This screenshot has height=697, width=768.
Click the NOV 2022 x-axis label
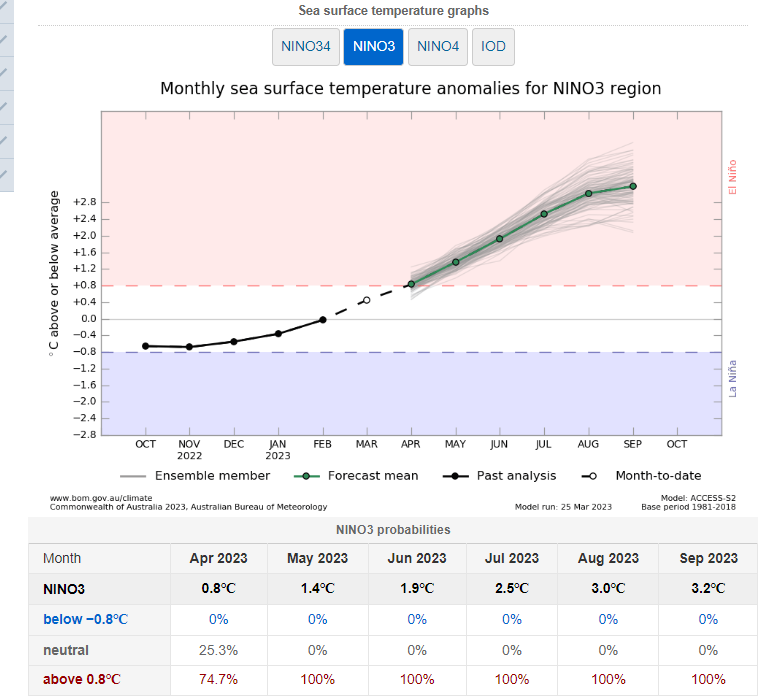click(189, 450)
